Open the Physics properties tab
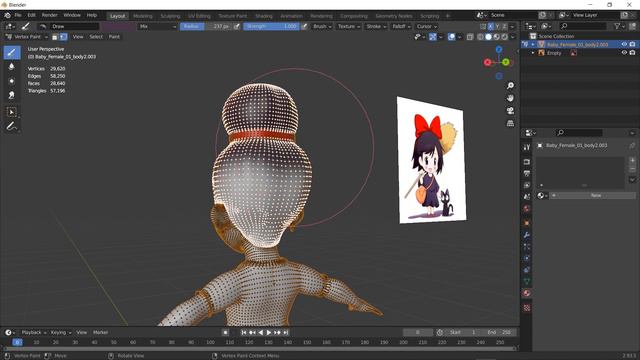 point(527,258)
